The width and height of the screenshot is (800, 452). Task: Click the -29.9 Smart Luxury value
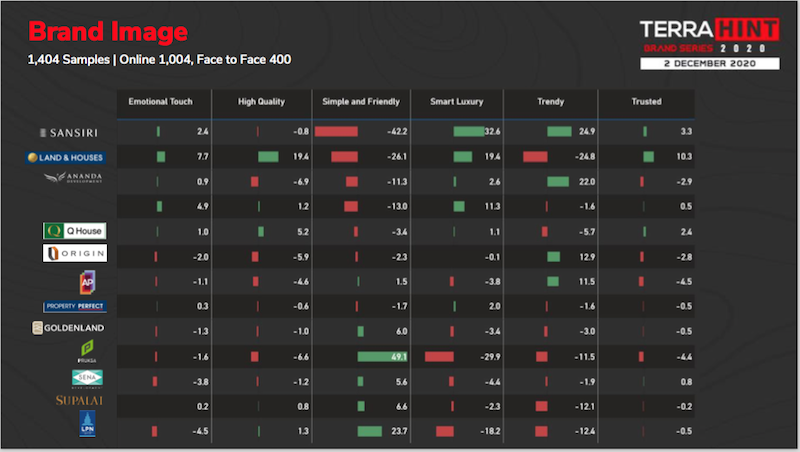490,357
